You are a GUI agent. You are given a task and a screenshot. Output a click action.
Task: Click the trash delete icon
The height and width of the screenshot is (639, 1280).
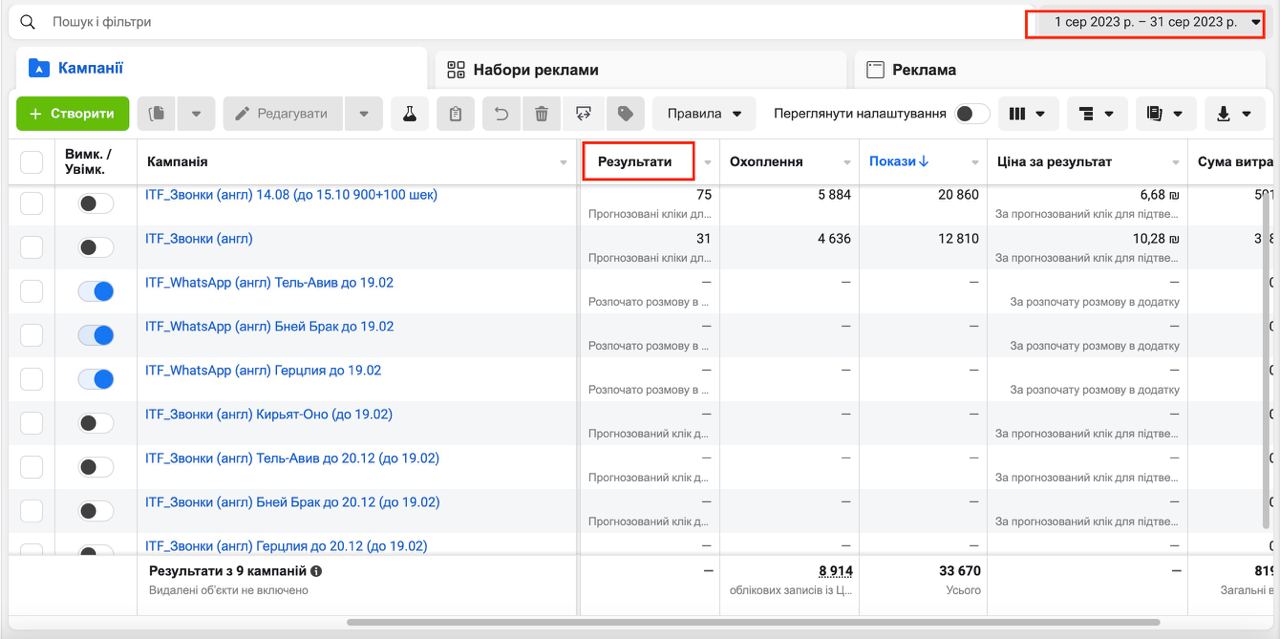click(x=541, y=114)
